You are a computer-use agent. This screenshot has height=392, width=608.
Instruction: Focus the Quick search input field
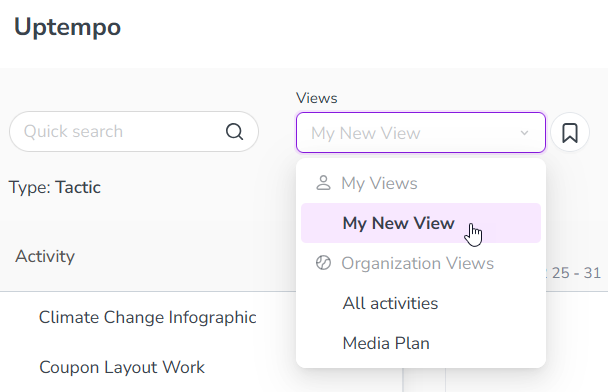coord(134,131)
